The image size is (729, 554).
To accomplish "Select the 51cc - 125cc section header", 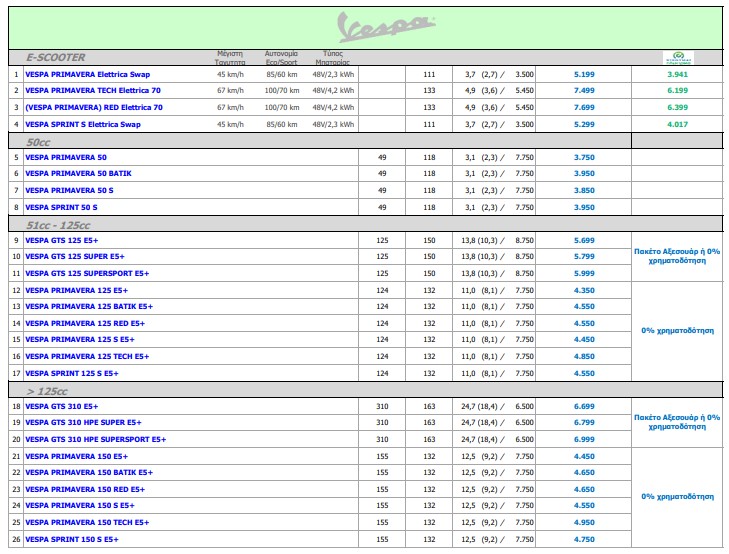I will pos(58,225).
